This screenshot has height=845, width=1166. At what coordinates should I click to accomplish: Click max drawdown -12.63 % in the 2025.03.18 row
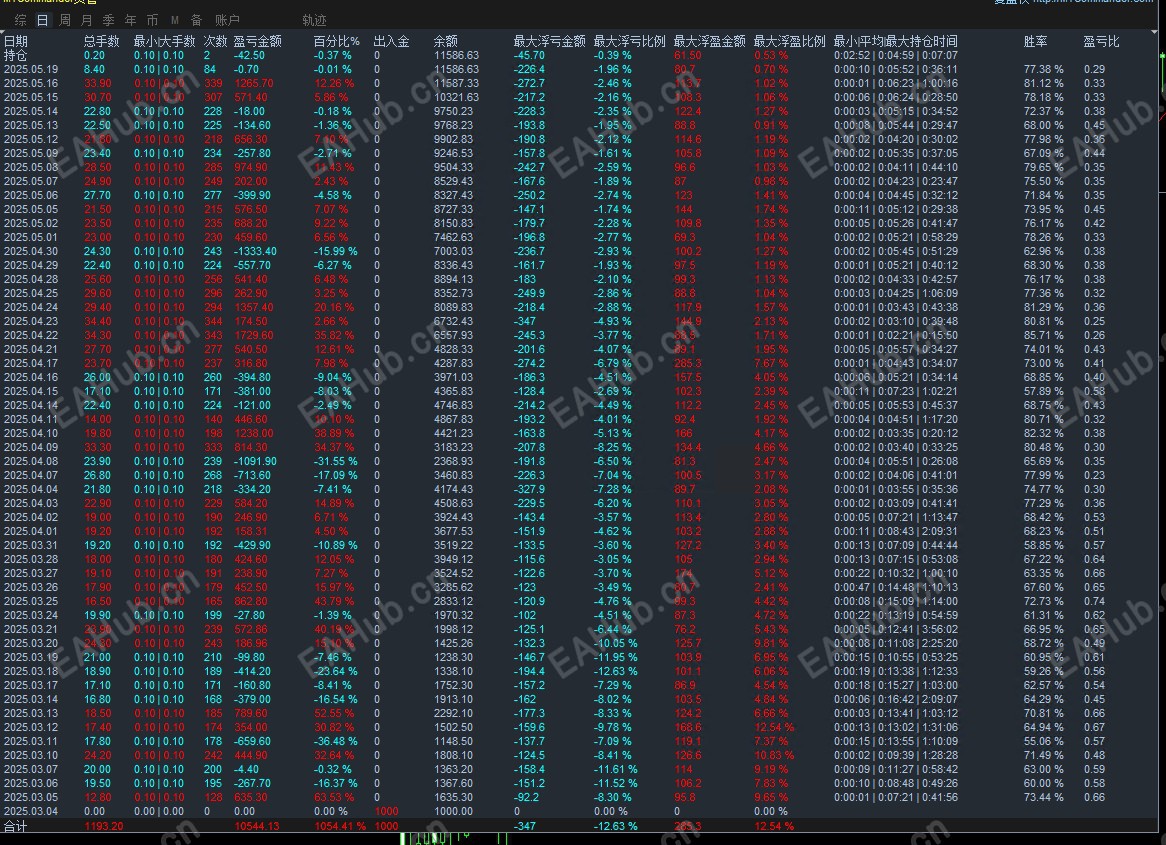point(615,671)
